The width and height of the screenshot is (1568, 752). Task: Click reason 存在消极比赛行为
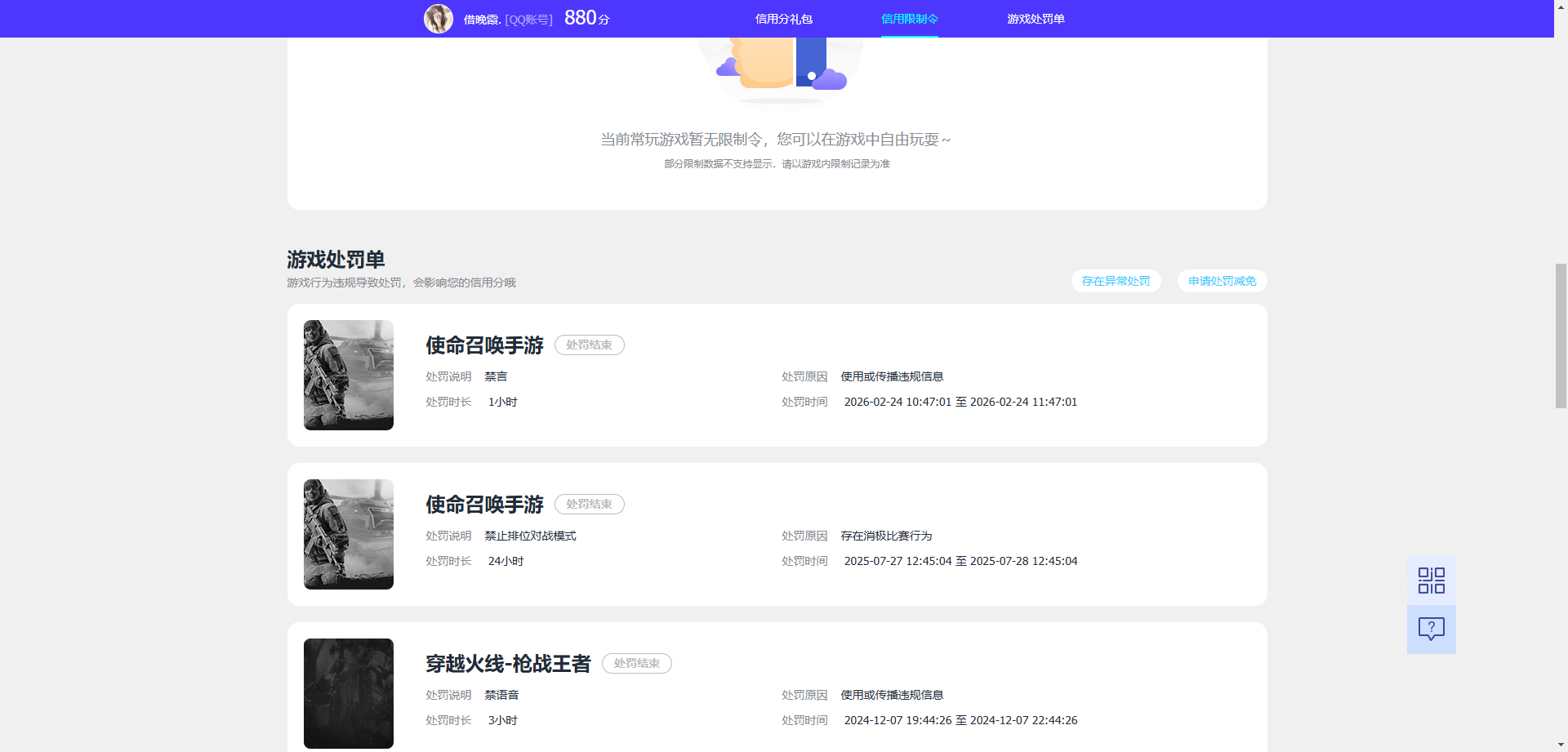pos(886,536)
